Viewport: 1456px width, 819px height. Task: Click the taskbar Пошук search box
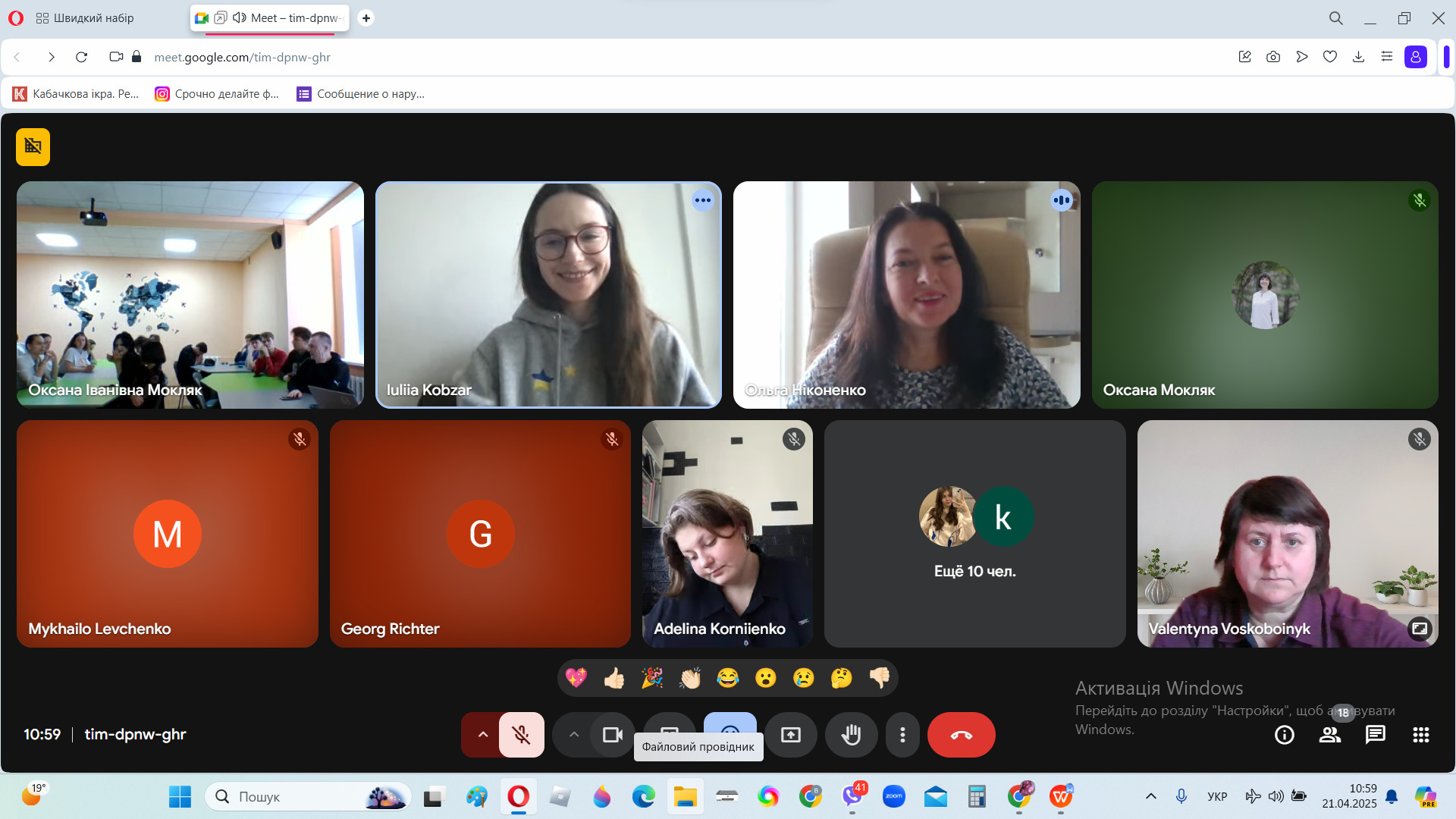pos(309,797)
